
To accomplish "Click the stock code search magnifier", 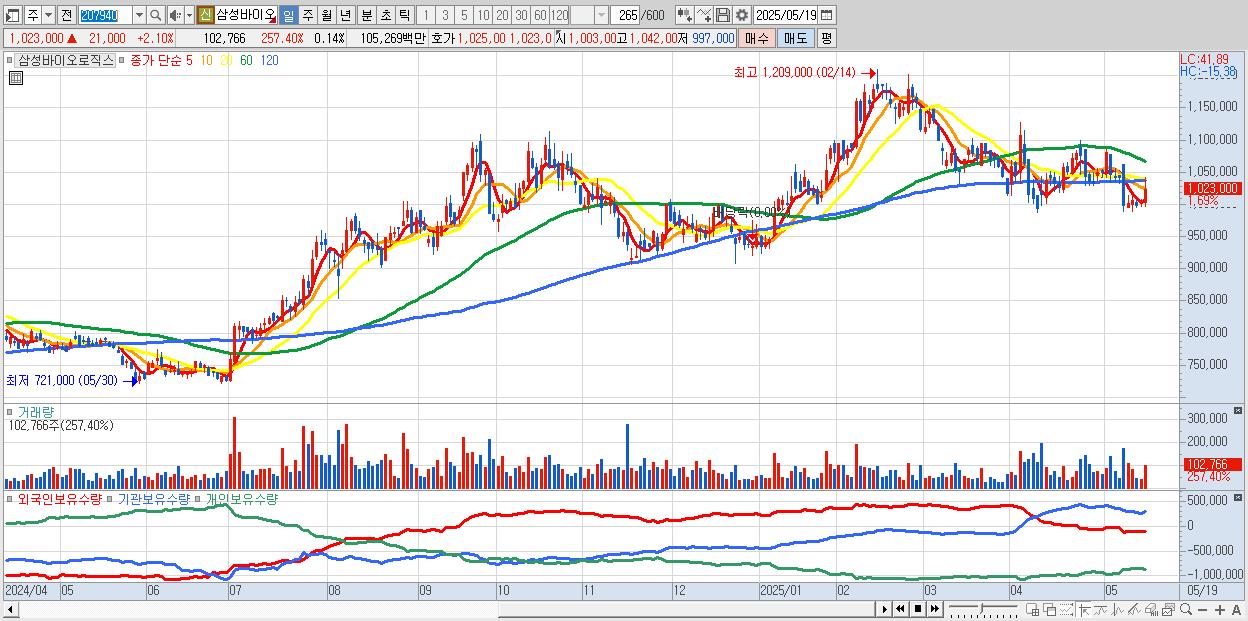I will point(156,15).
